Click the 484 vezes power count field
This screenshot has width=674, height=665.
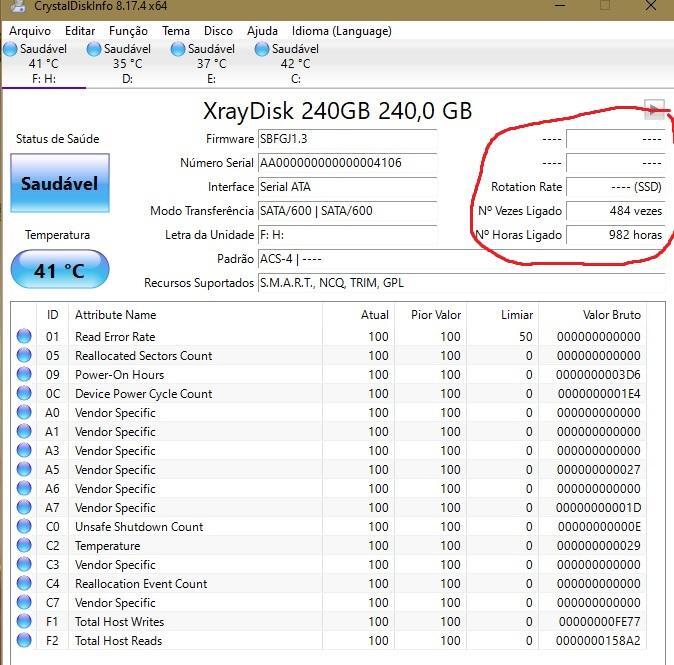616,211
